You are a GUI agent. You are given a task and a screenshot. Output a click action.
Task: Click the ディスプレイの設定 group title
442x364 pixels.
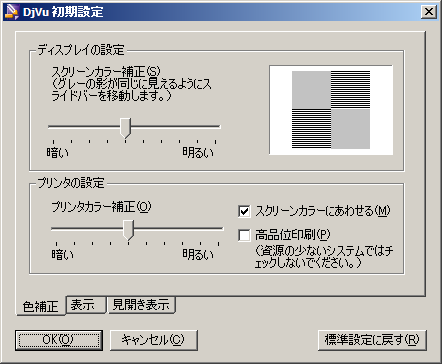(x=81, y=50)
